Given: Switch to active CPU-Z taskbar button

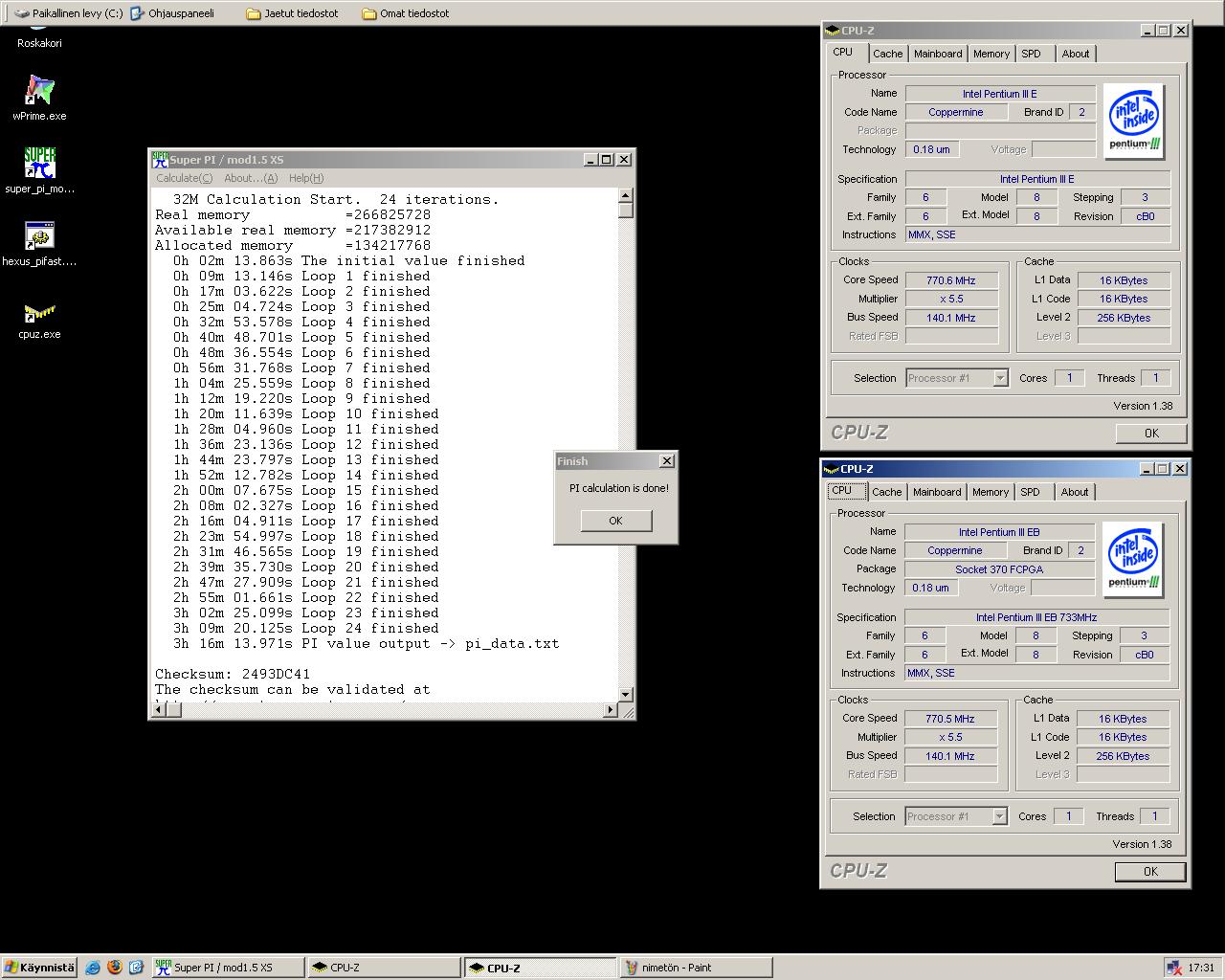Looking at the screenshot, I should (541, 968).
